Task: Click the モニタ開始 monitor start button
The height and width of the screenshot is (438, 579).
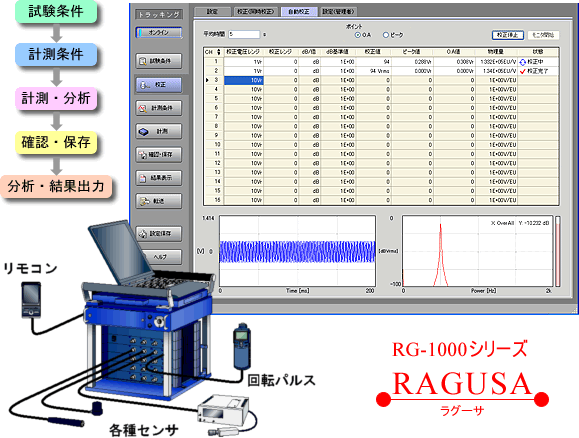Action: tap(543, 35)
